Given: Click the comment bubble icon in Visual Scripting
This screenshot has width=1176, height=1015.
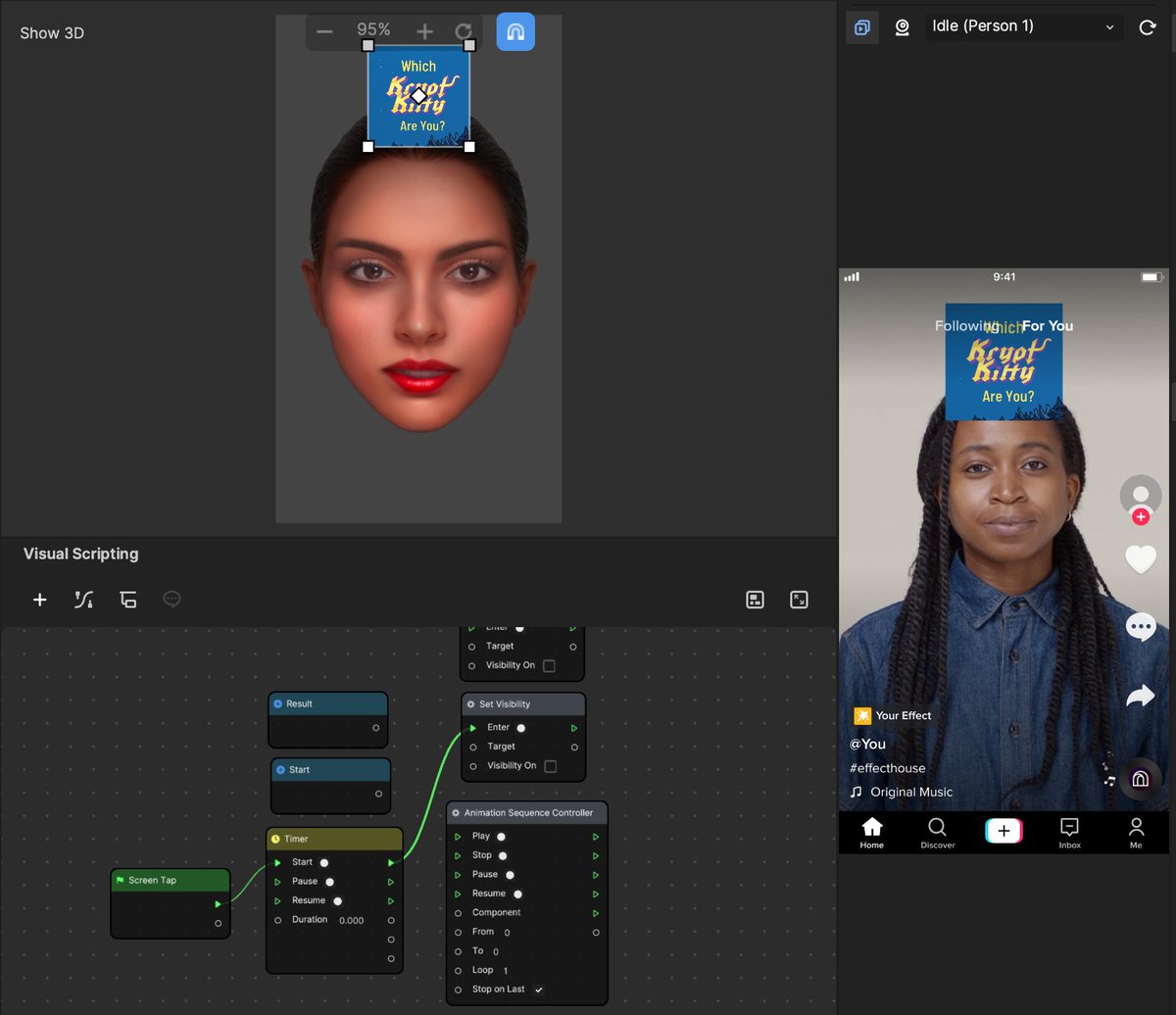Looking at the screenshot, I should pos(171,600).
